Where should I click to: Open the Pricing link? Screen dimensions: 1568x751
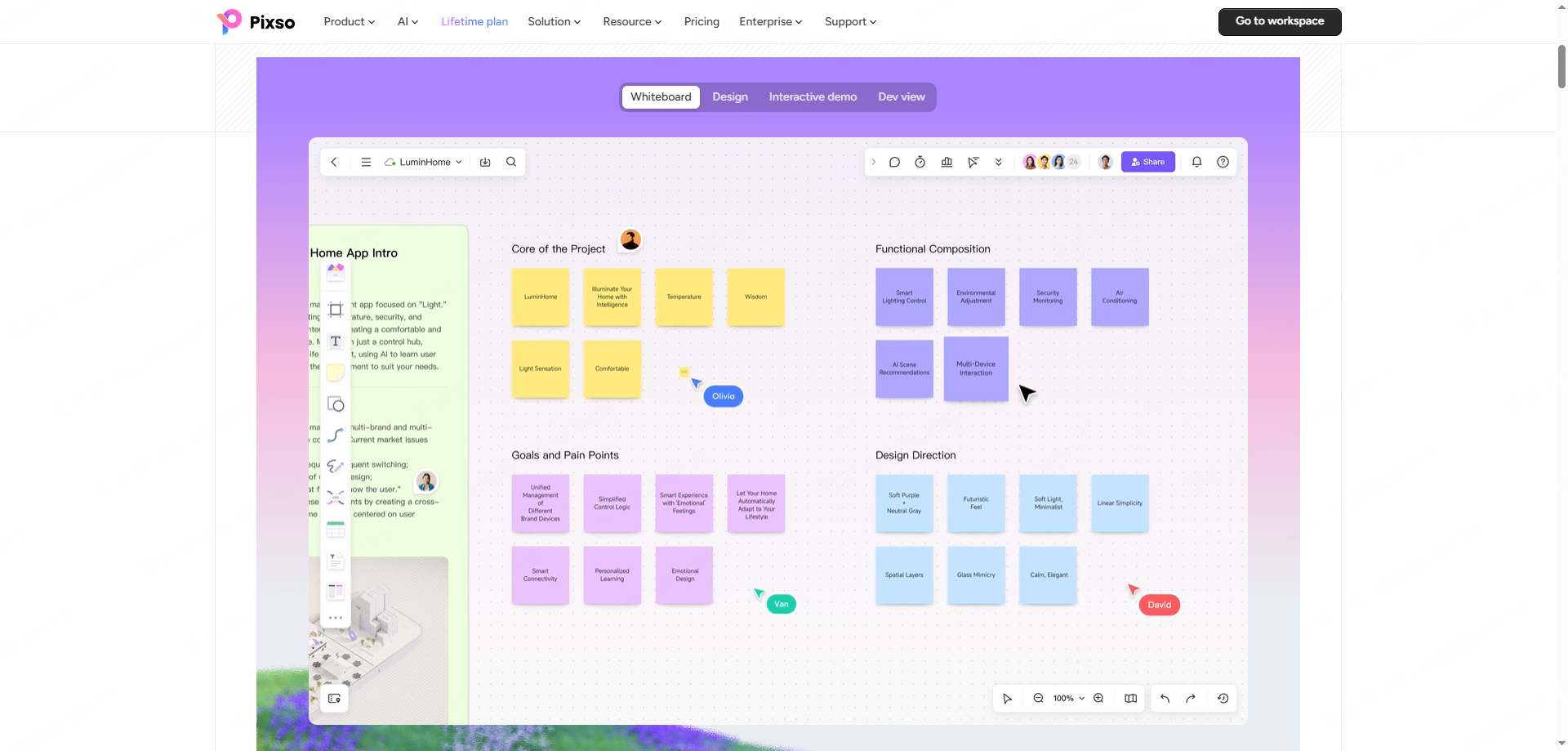702,22
